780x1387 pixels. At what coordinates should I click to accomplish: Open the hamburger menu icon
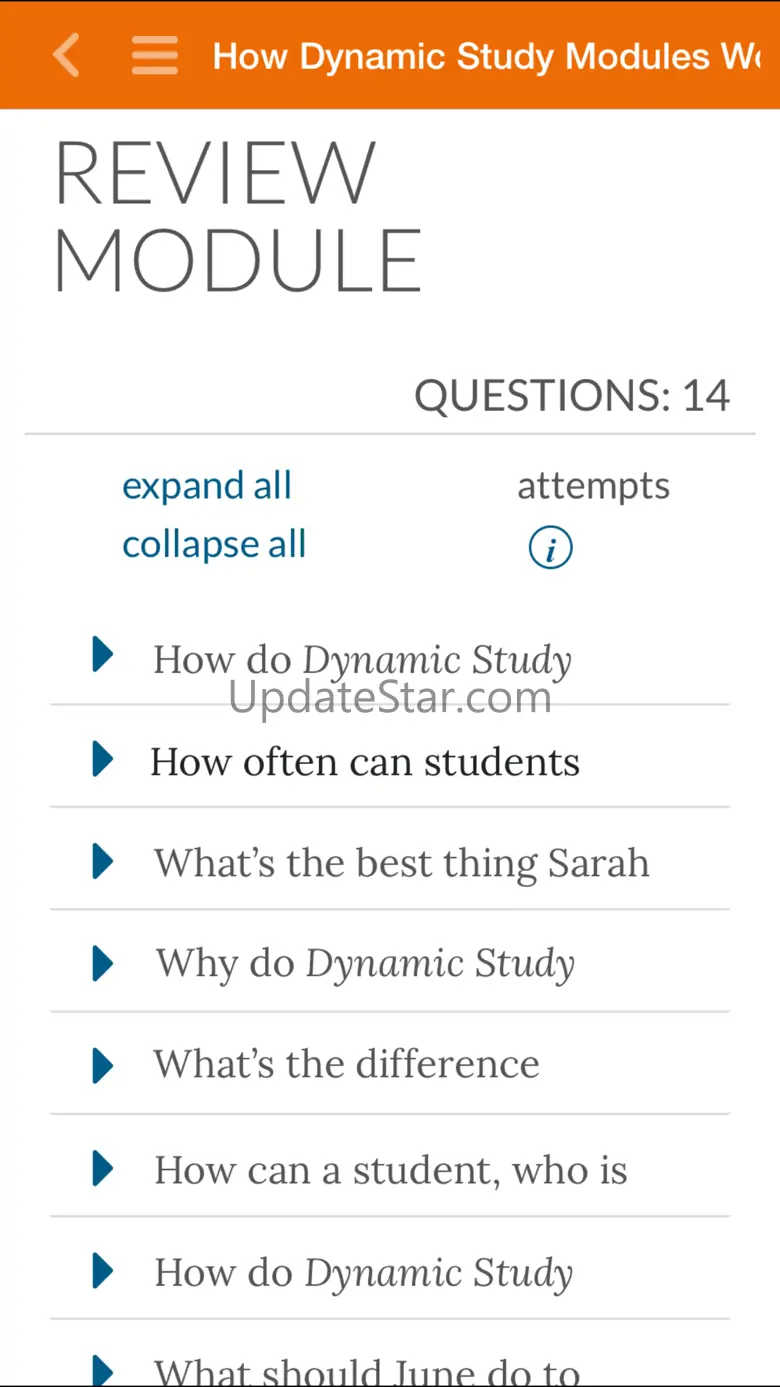pos(155,56)
